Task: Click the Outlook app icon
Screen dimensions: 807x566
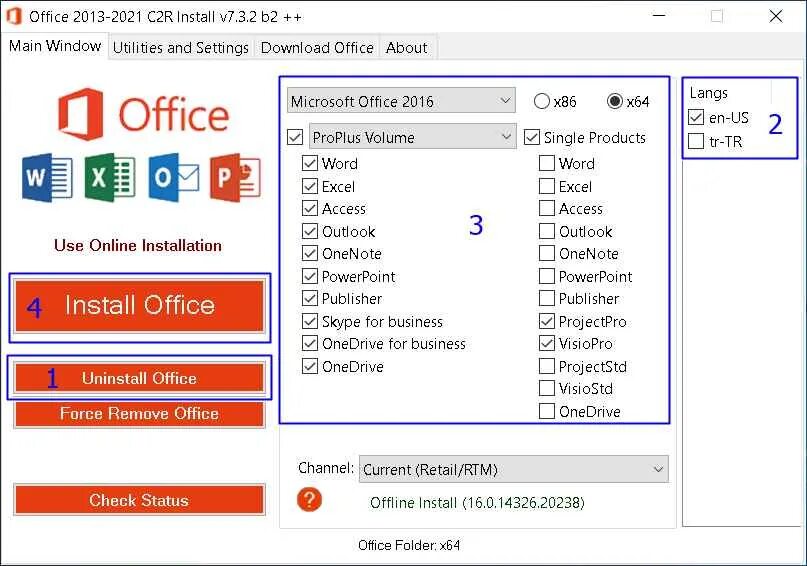Action: [x=173, y=178]
